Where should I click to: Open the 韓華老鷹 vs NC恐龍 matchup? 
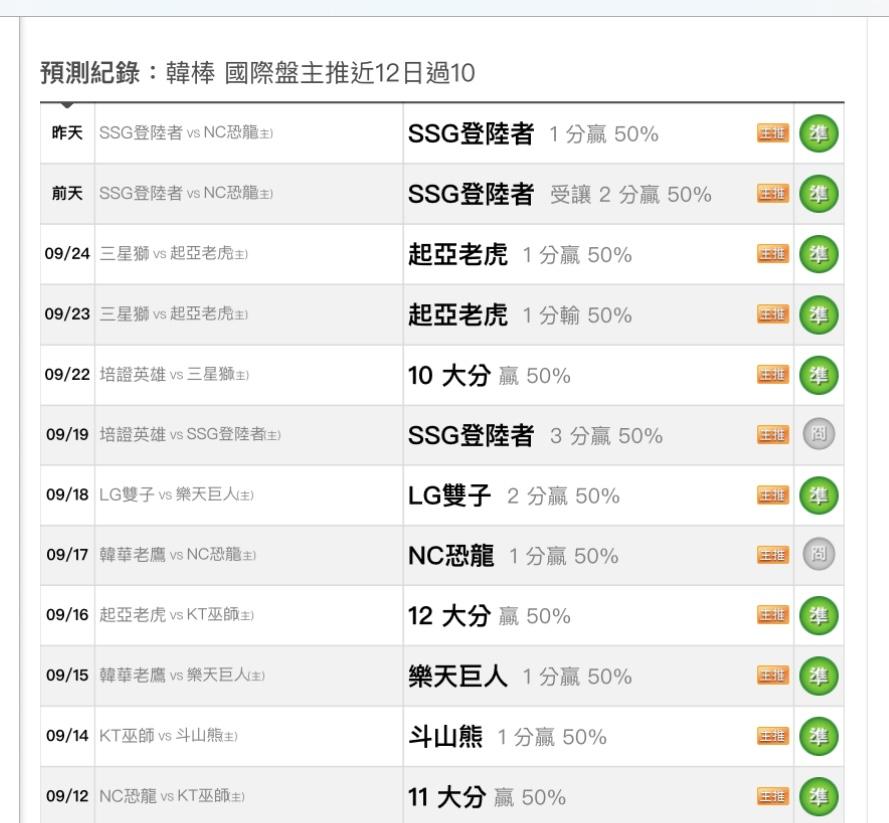(177, 554)
